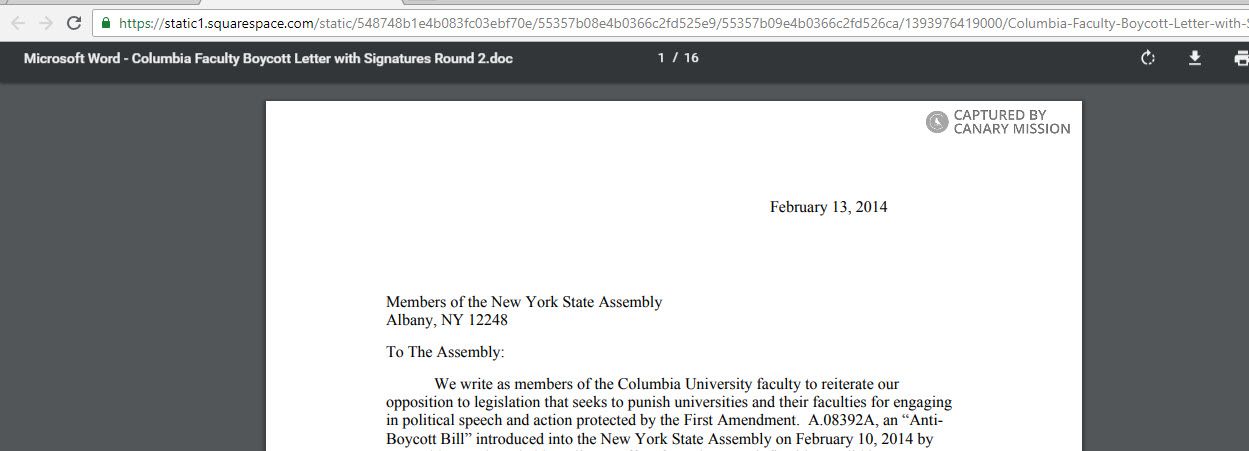
Task: Click the Canary Mission watermark logo
Action: point(937,122)
